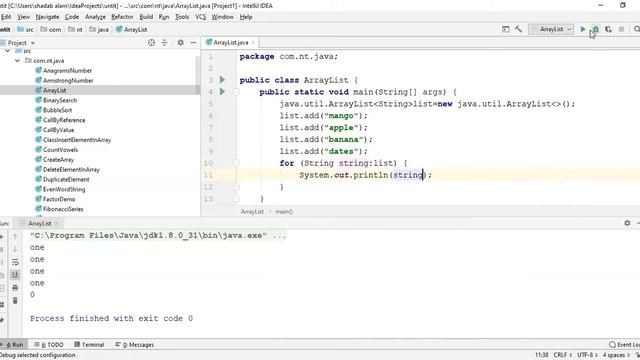This screenshot has width=640, height=360.
Task: Click ArrayList breadcrumb in the navigation bar
Action: tap(131, 29)
